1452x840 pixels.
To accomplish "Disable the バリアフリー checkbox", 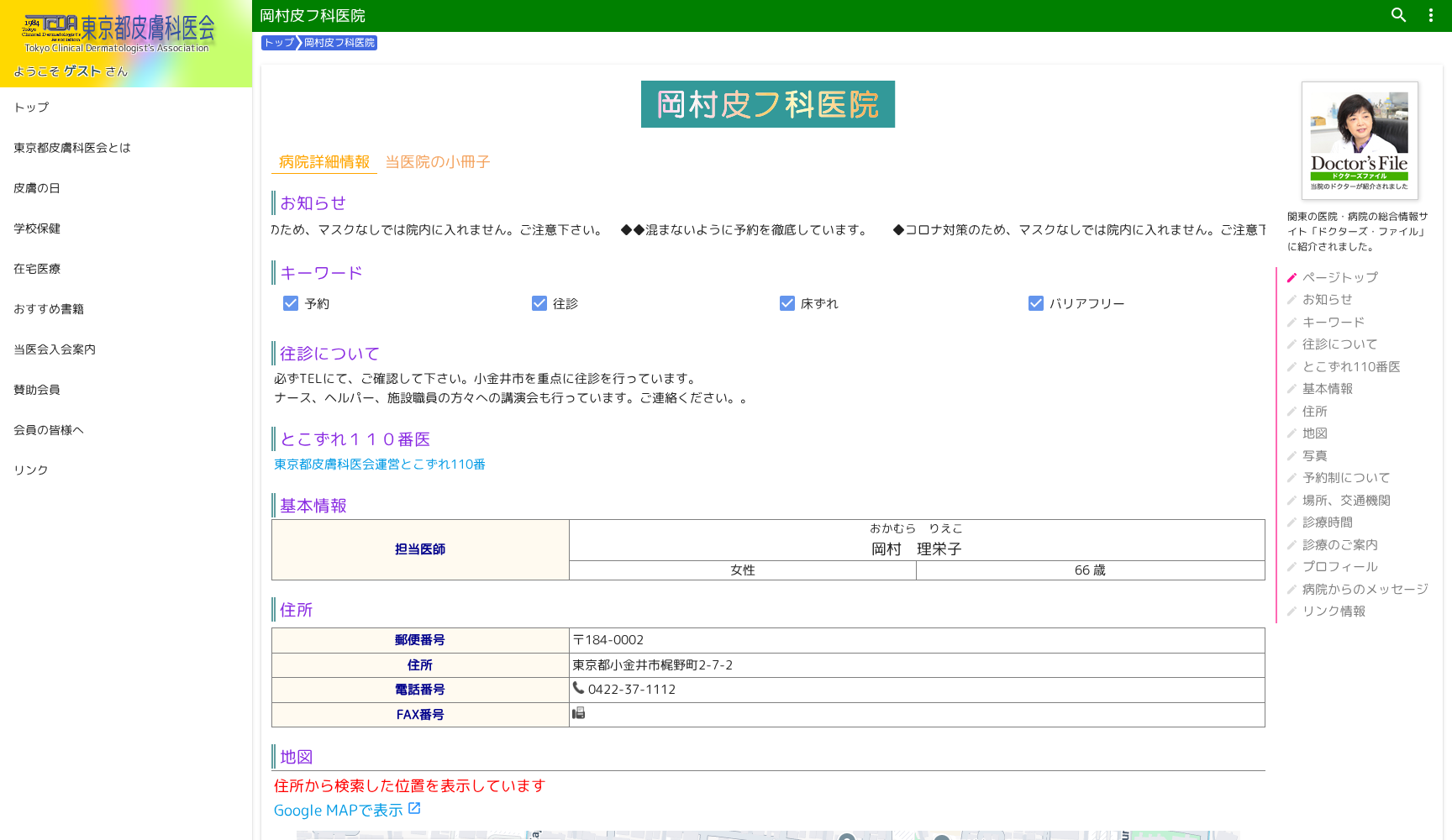I will point(1036,303).
